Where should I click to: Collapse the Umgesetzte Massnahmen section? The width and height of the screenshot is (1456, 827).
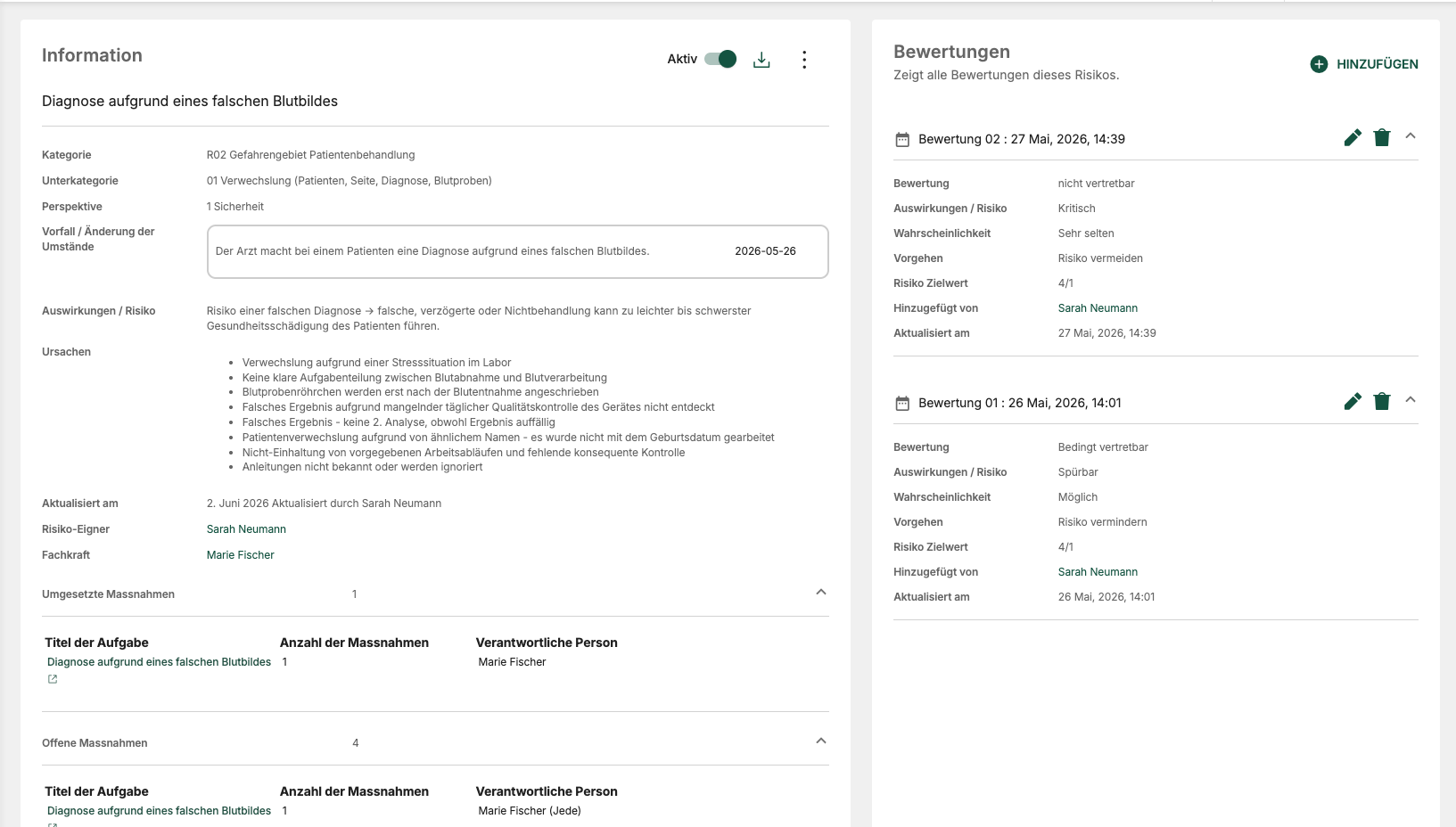point(821,593)
